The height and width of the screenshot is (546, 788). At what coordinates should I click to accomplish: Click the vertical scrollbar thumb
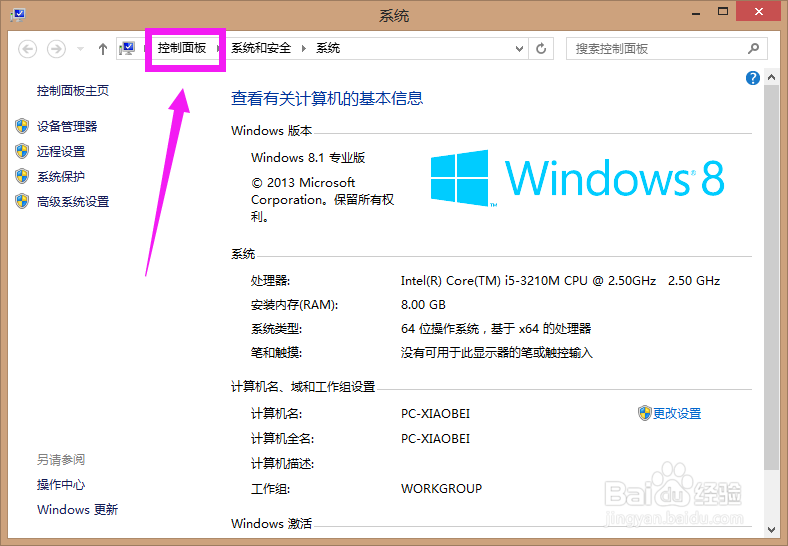point(771,278)
